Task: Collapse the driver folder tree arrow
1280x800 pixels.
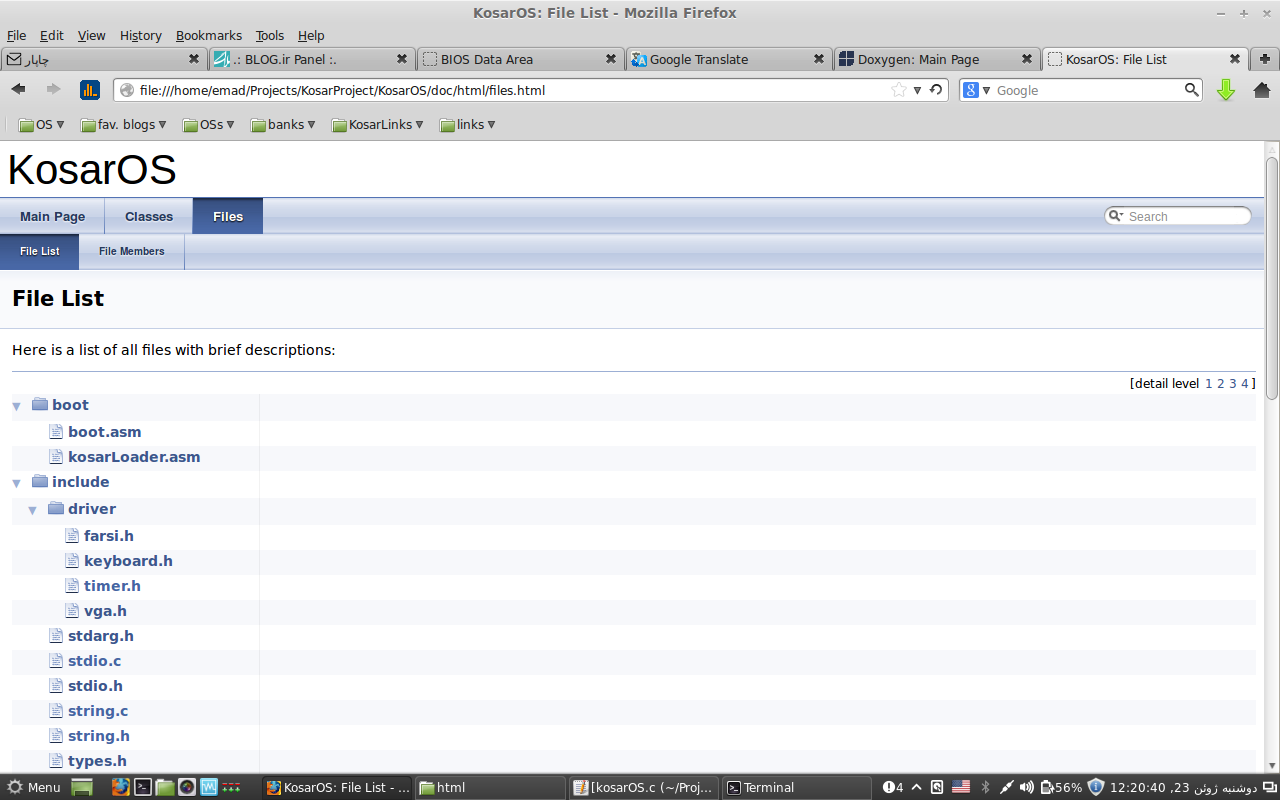Action: (x=33, y=510)
